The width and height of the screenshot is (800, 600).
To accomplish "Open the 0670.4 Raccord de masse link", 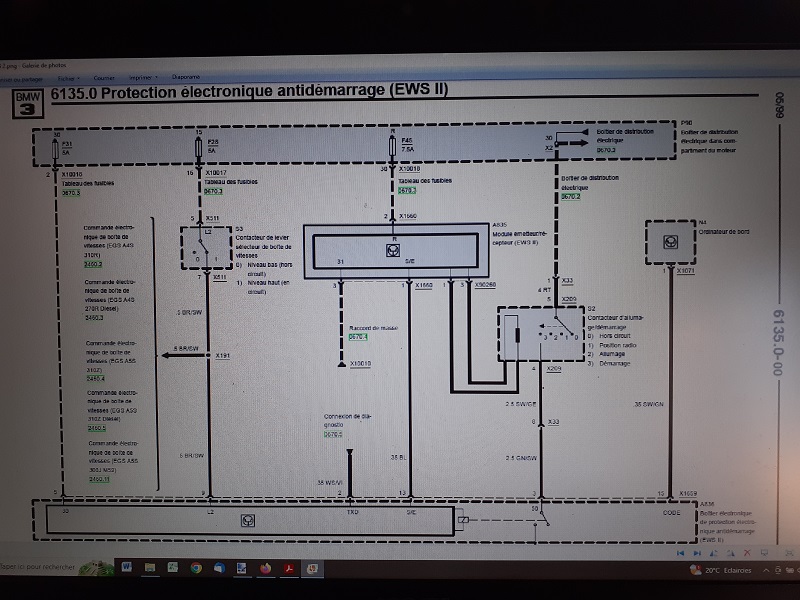I will [358, 337].
